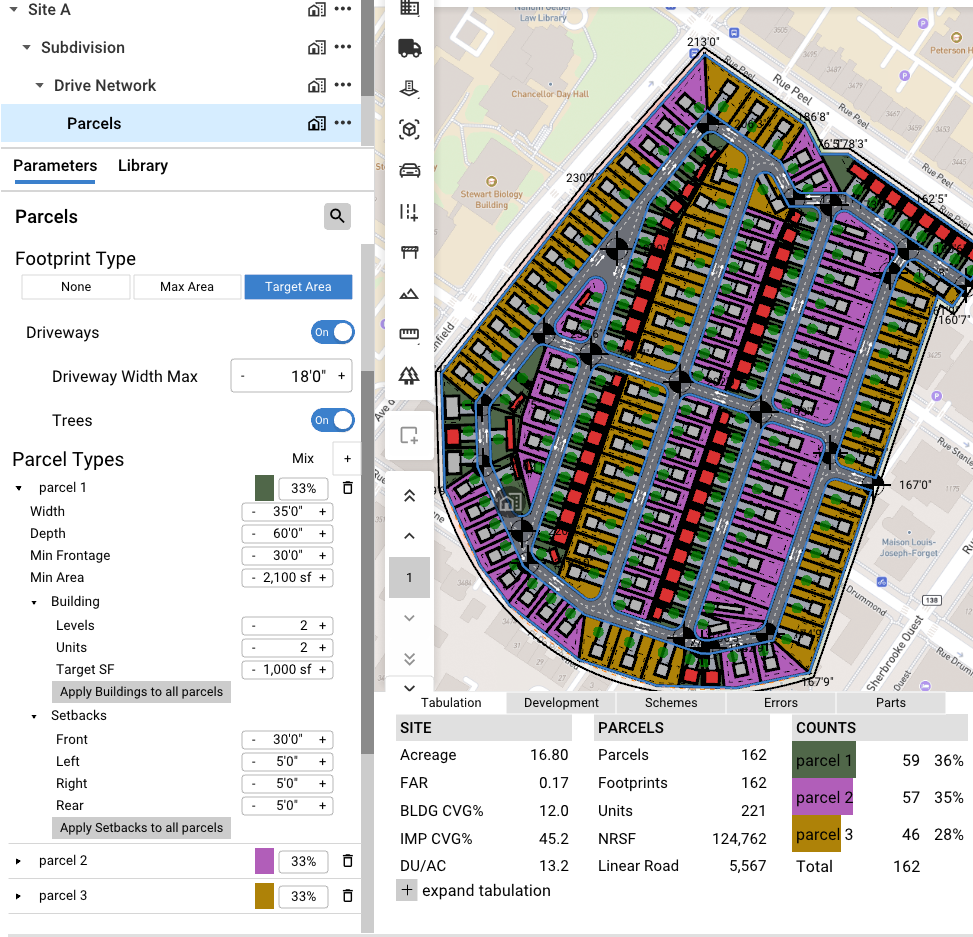Image resolution: width=973 pixels, height=937 pixels.
Task: Disable the Trees toggle switch
Action: click(x=333, y=420)
